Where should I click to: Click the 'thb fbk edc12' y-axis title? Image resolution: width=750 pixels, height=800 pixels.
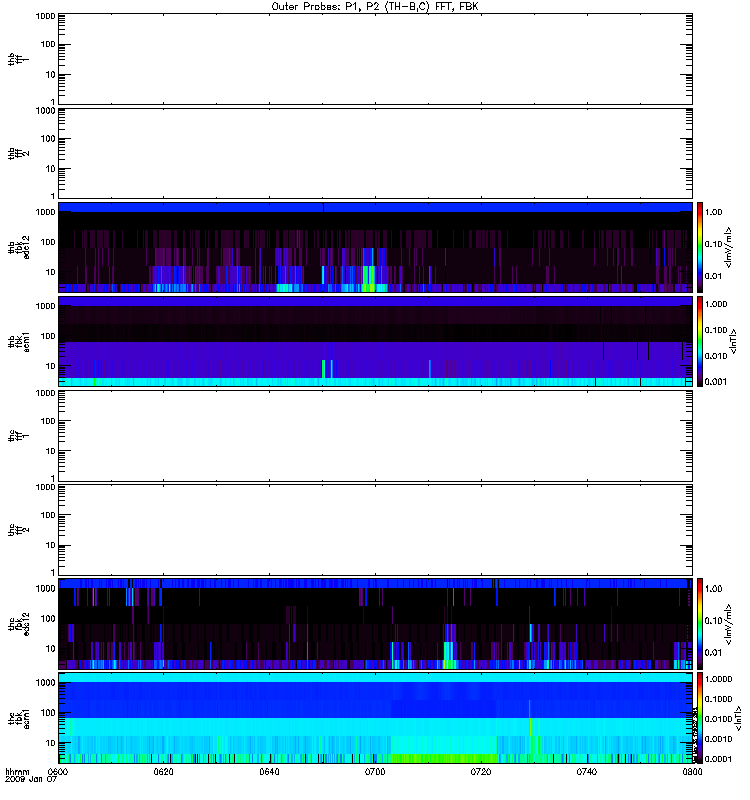(x=18, y=247)
